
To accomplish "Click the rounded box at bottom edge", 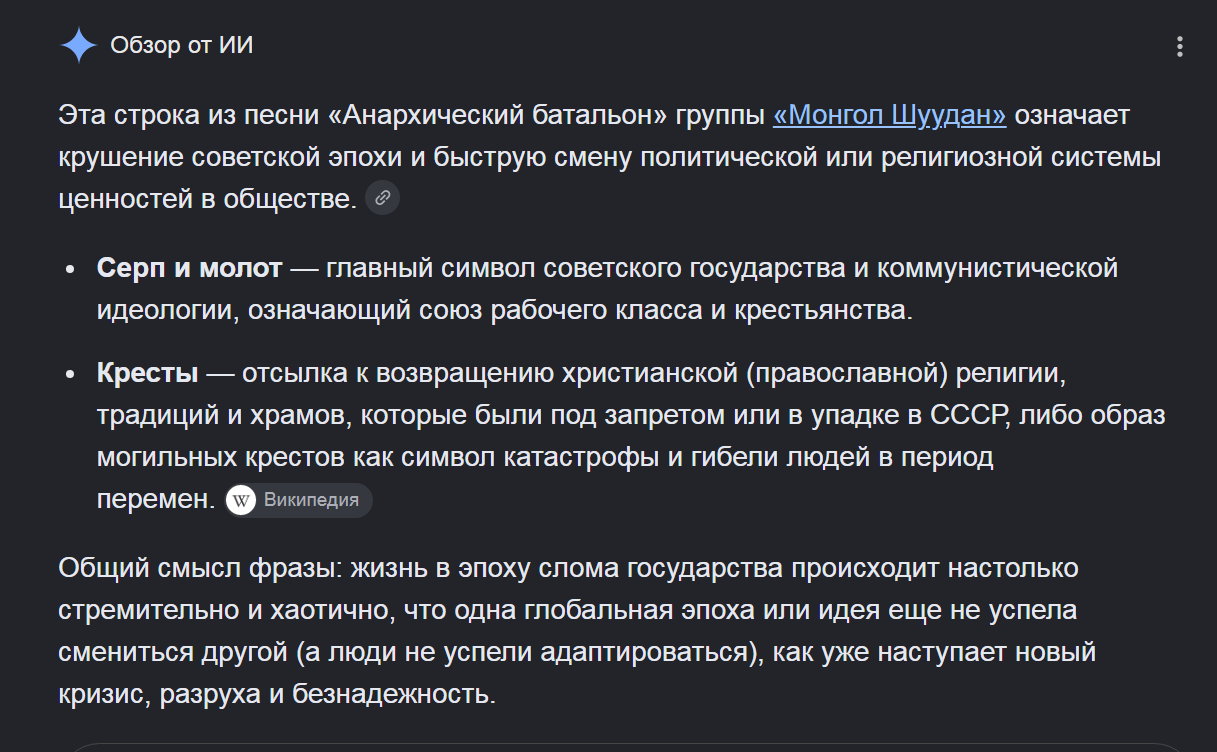I will (x=624, y=747).
